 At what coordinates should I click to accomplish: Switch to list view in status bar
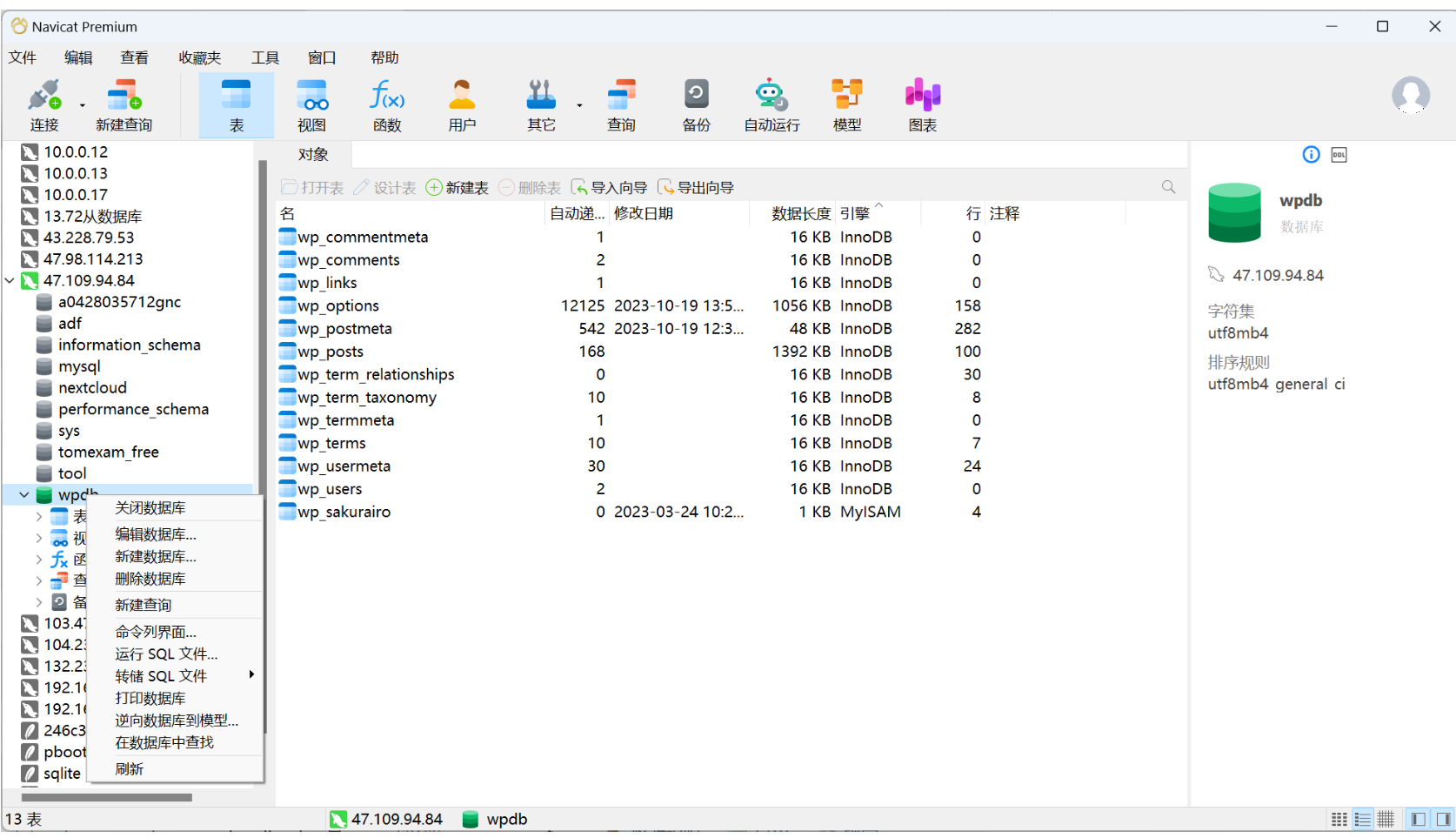[1362, 819]
